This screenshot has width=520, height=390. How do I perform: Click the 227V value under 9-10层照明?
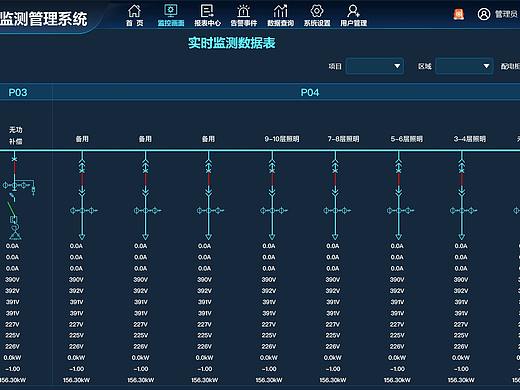point(269,324)
